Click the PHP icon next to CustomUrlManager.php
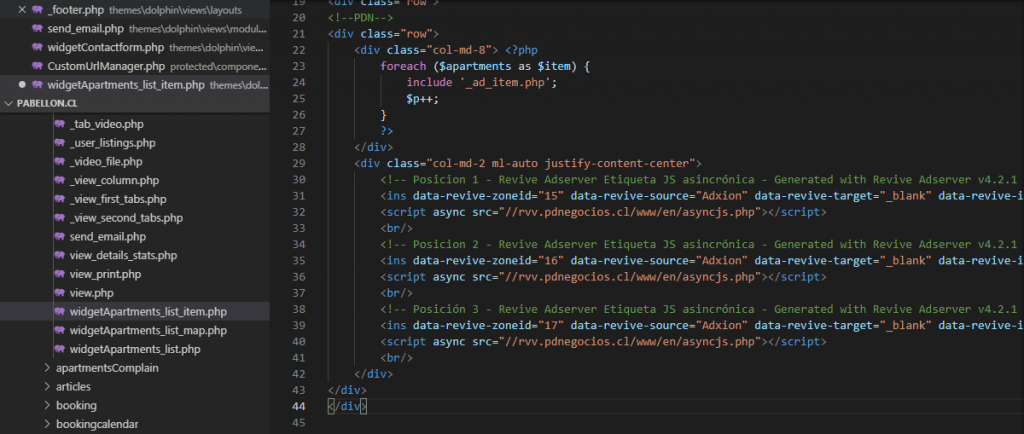Image resolution: width=1024 pixels, height=434 pixels. tap(38, 66)
